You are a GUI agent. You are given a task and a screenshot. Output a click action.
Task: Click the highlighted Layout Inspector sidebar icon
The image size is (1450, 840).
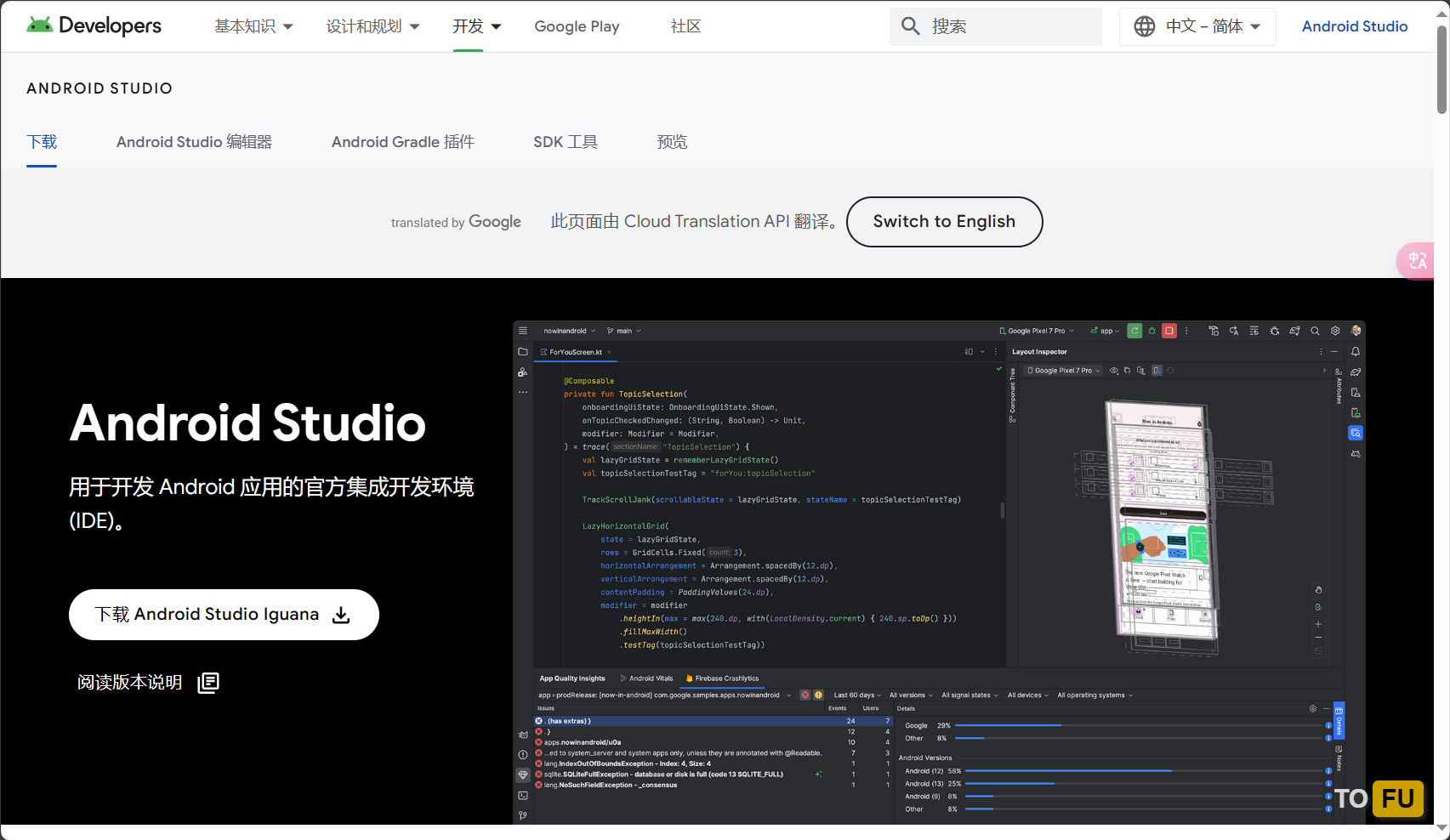pyautogui.click(x=1356, y=433)
